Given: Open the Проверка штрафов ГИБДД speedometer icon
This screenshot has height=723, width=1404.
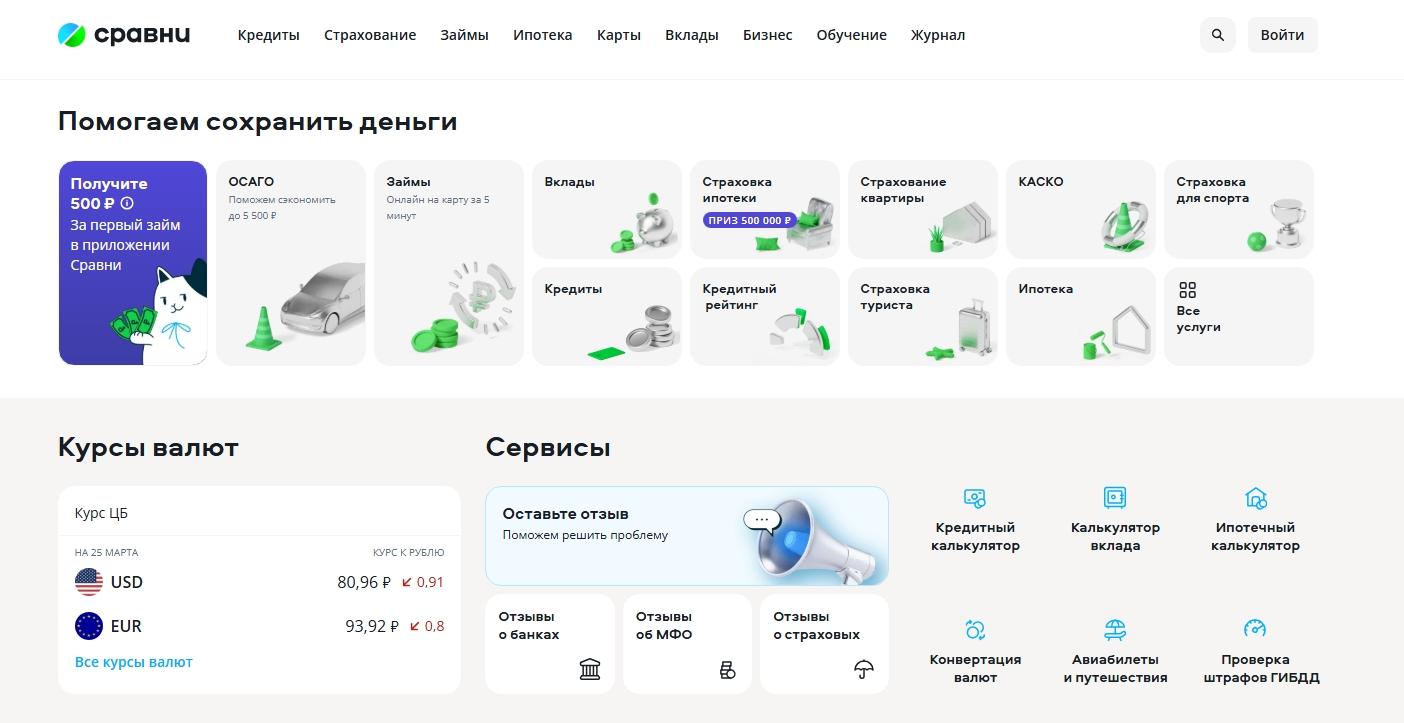Looking at the screenshot, I should (1255, 629).
